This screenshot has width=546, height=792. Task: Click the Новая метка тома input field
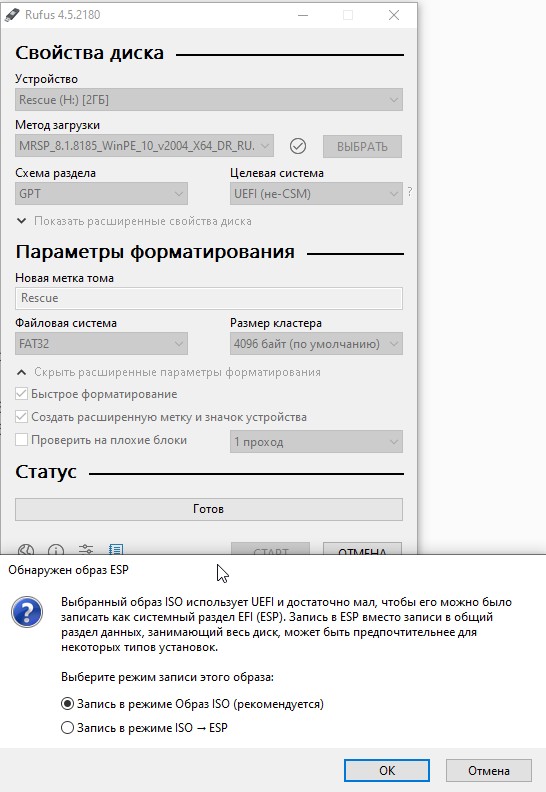209,298
